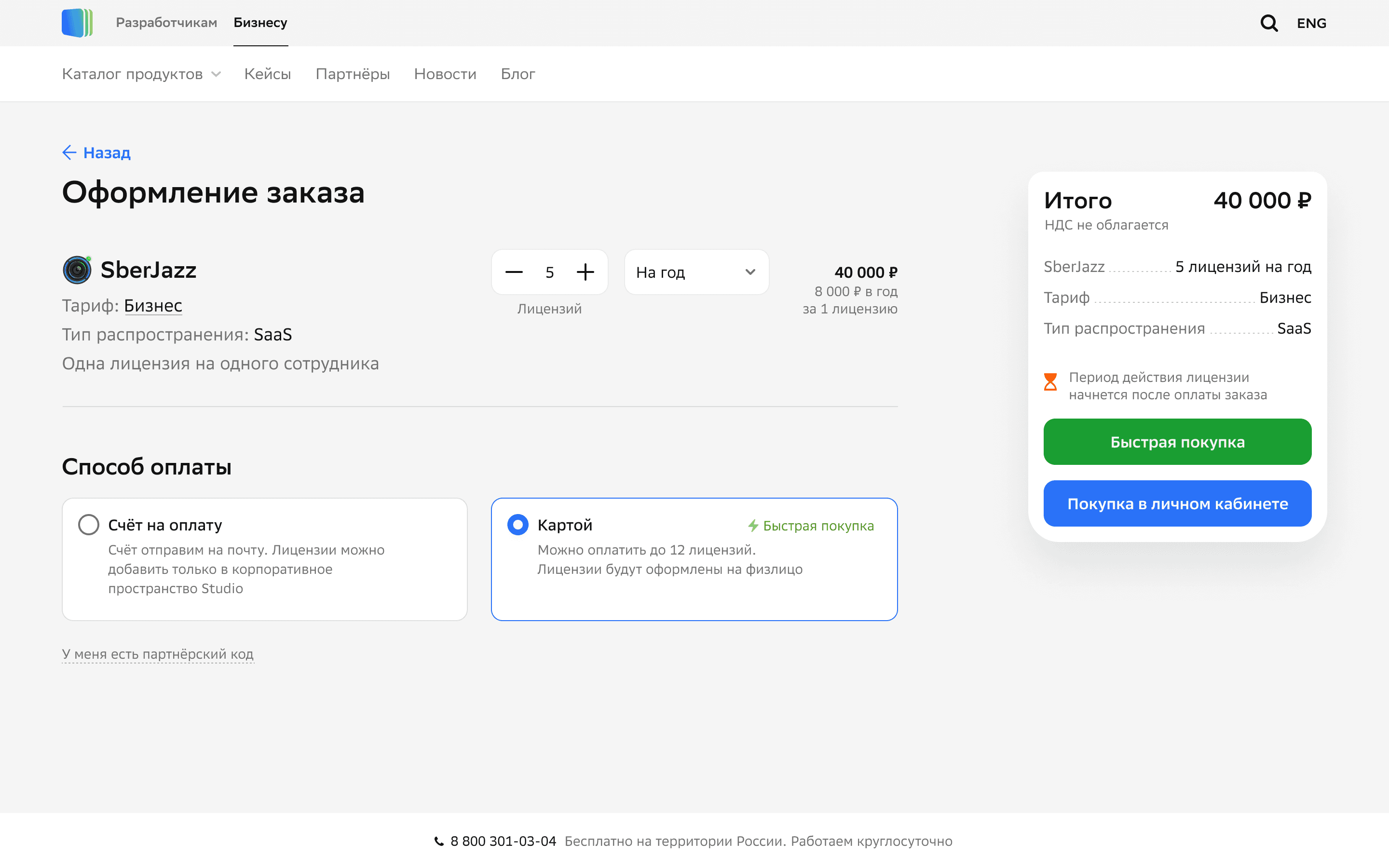Select Картой payment radio button

coord(517,525)
